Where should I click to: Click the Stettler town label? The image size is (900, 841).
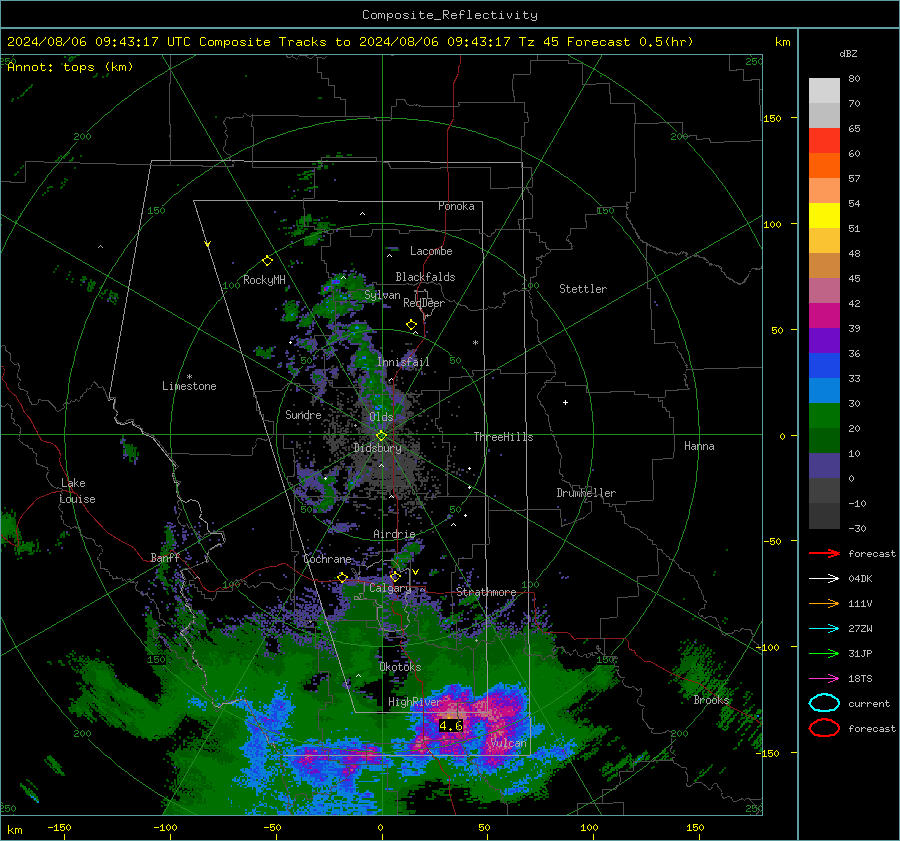coord(583,289)
